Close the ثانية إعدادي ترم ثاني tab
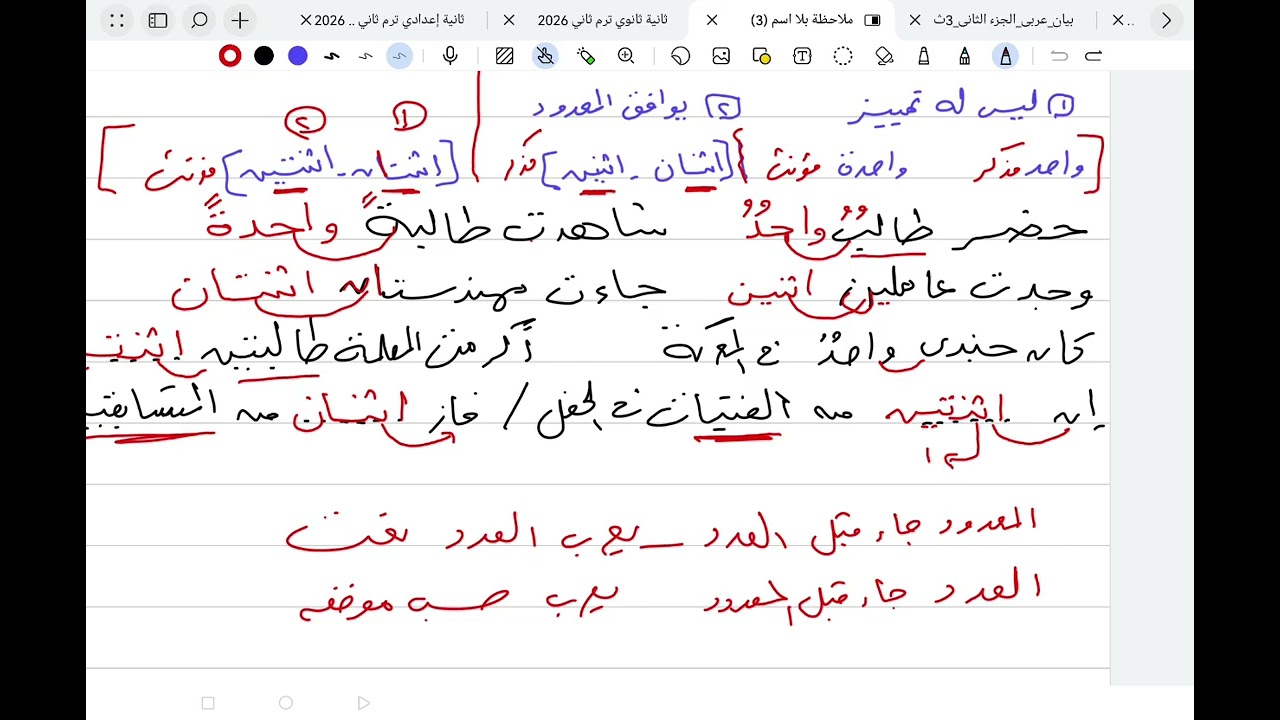This screenshot has width=1280, height=720. coord(305,20)
